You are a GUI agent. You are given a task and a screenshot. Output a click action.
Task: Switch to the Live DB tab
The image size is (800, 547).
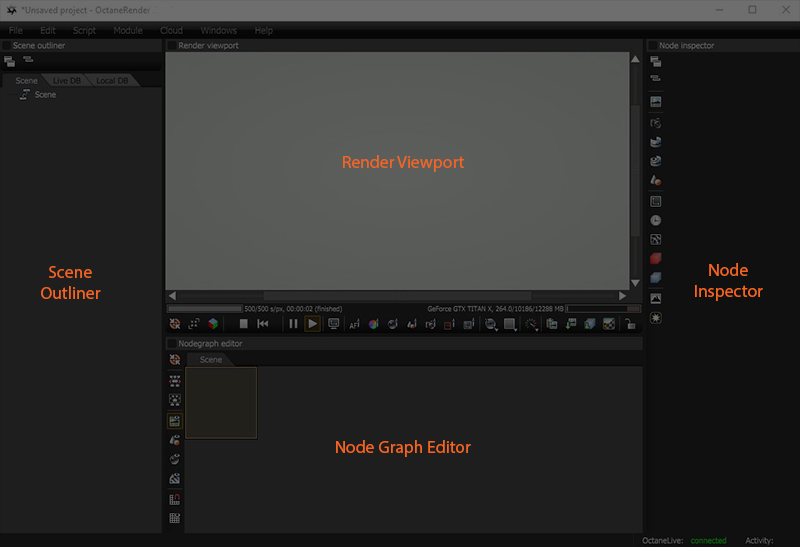coord(67,80)
